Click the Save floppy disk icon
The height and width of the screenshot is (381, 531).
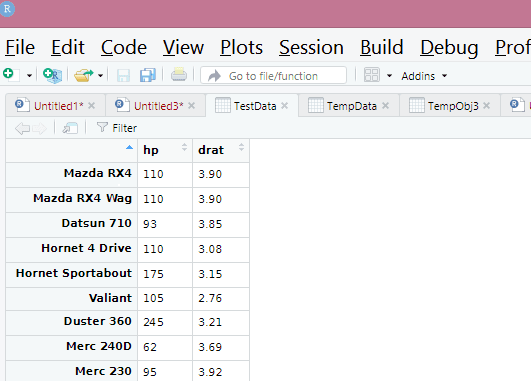click(123, 75)
